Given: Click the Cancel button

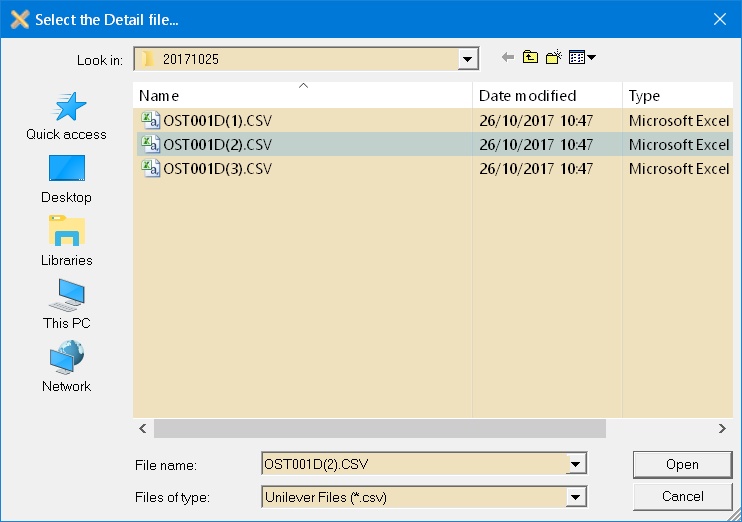Looking at the screenshot, I should [x=682, y=496].
